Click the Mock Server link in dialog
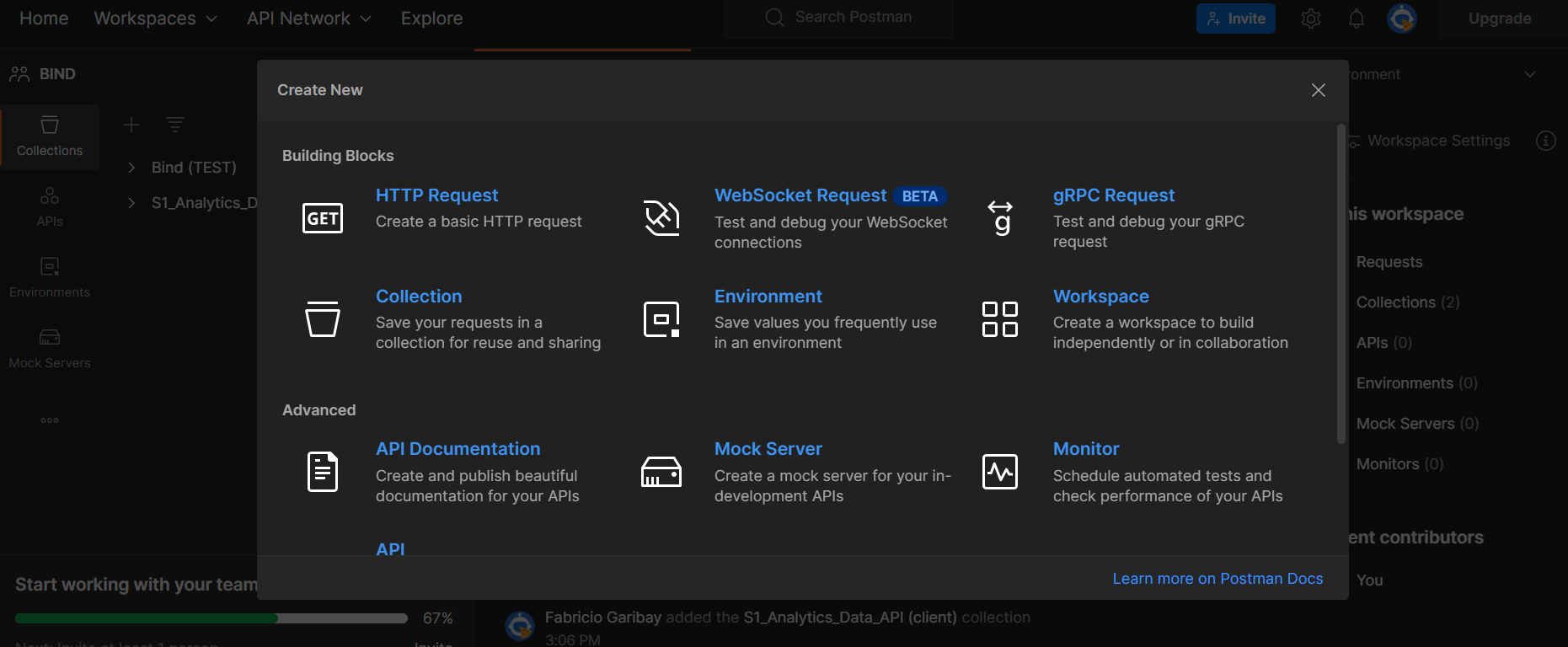 [768, 449]
